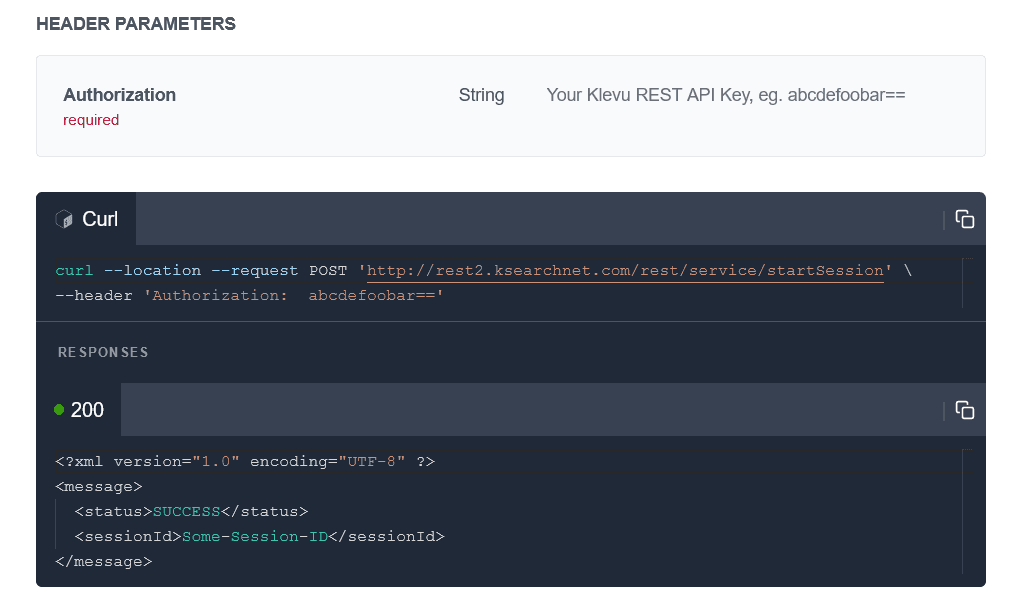Click the HEADER PARAMETERS heading
This screenshot has width=1020, height=614.
coord(136,24)
